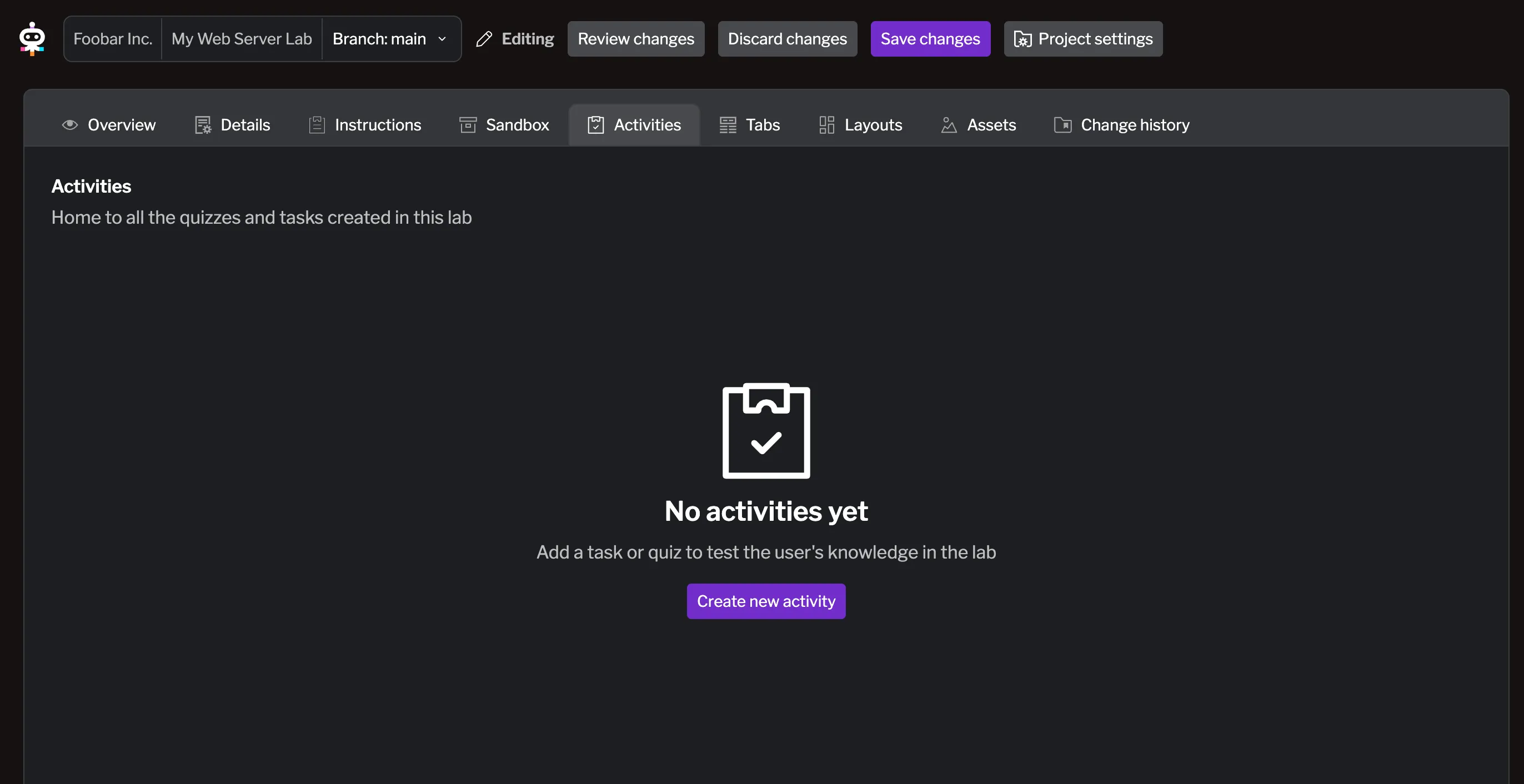Click the clipboard icon on the Instructions tab
1524x784 pixels.
pos(317,125)
